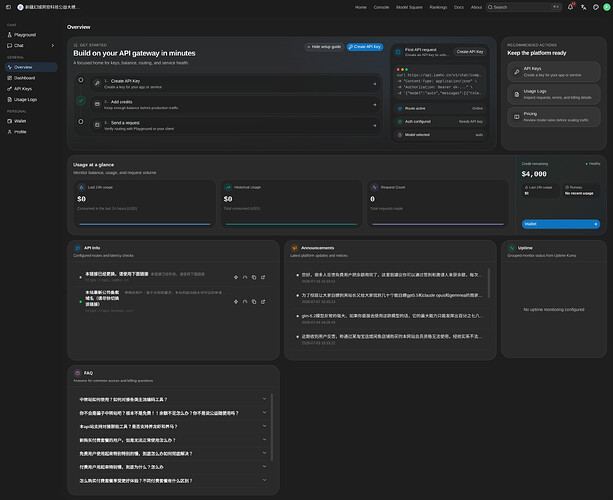Copy the first API route URL

click(x=254, y=277)
